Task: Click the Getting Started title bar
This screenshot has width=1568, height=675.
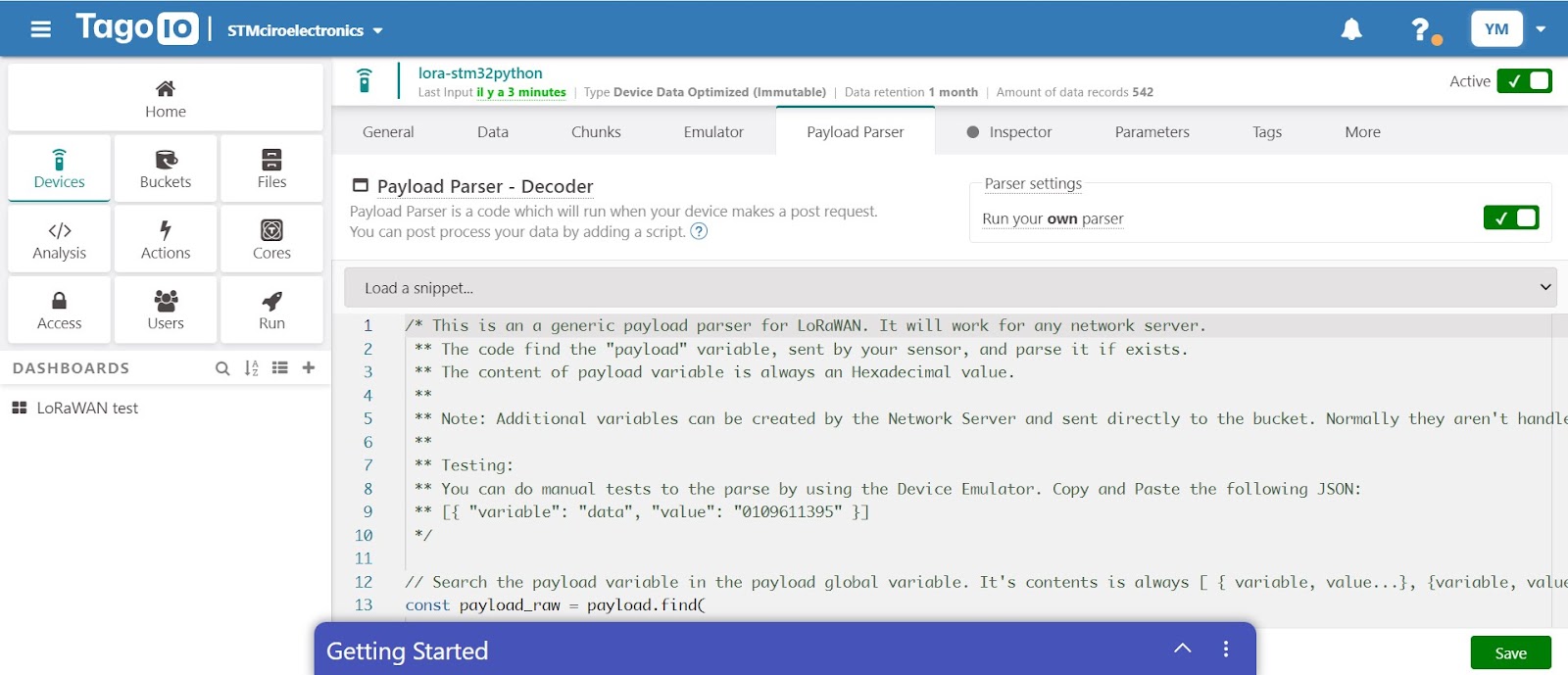Action: pyautogui.click(x=785, y=649)
